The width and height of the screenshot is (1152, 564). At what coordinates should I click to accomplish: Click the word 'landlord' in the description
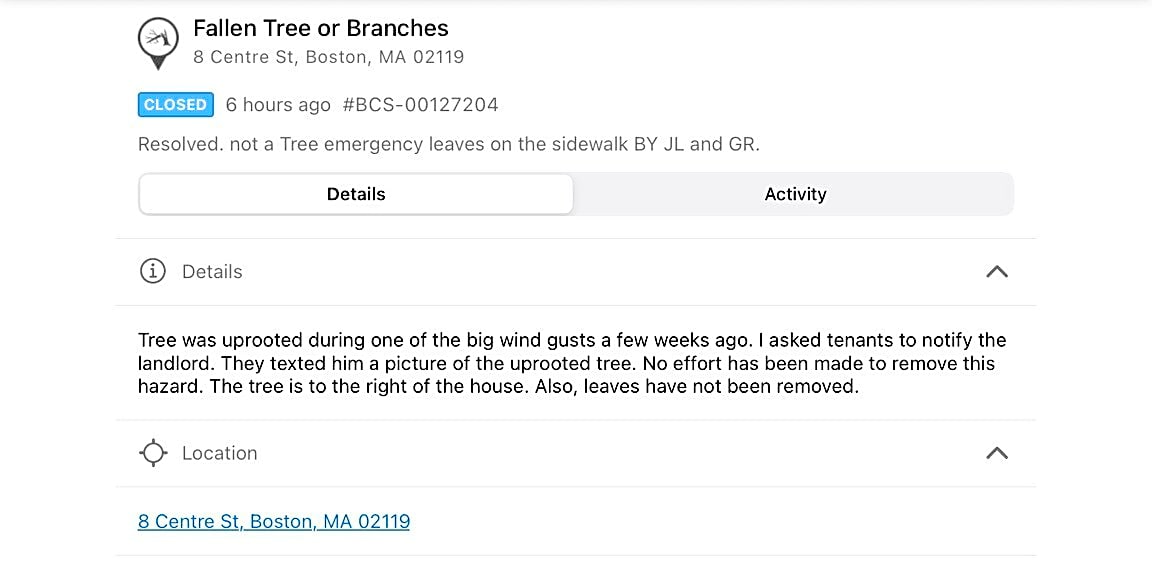pos(170,363)
